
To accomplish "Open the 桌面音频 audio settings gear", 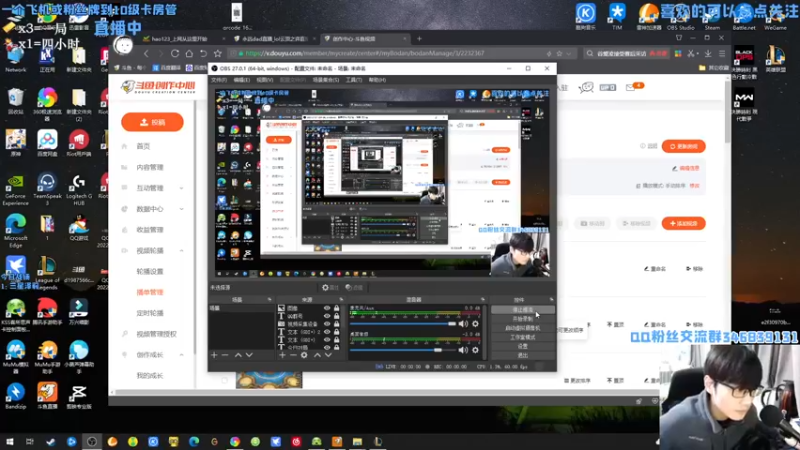I will click(x=476, y=350).
